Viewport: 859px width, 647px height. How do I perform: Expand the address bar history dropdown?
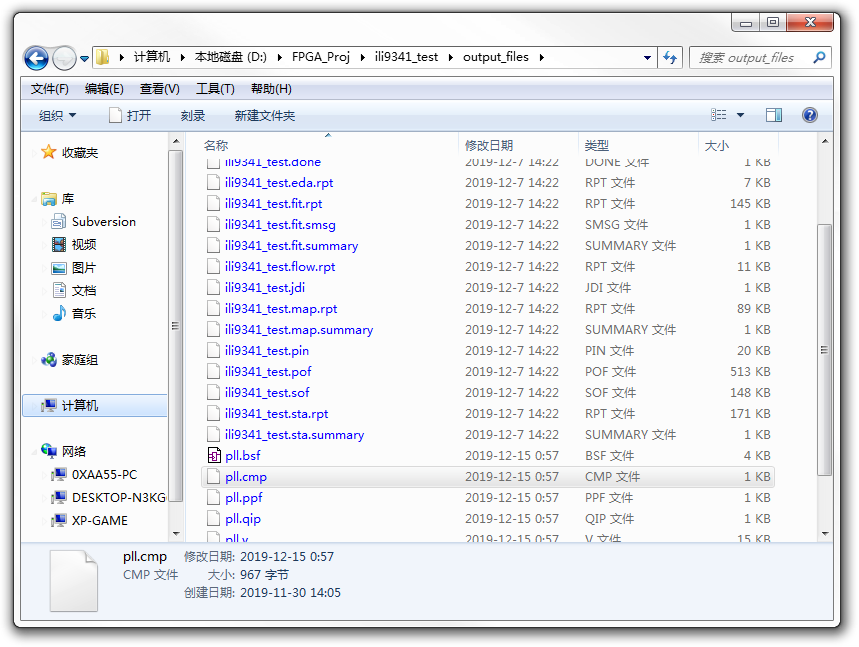click(648, 58)
